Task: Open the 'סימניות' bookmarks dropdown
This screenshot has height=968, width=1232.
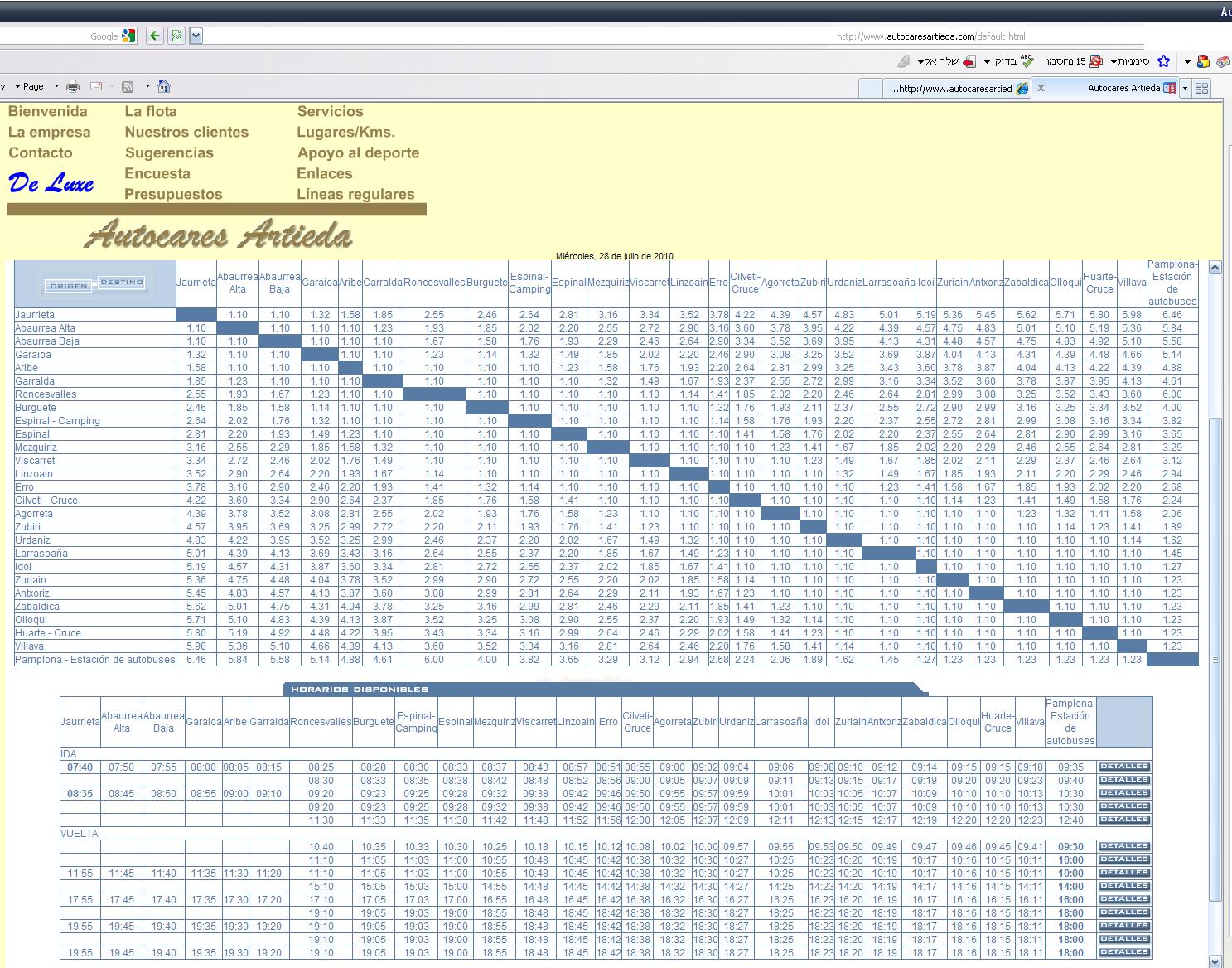Action: tap(1129, 61)
